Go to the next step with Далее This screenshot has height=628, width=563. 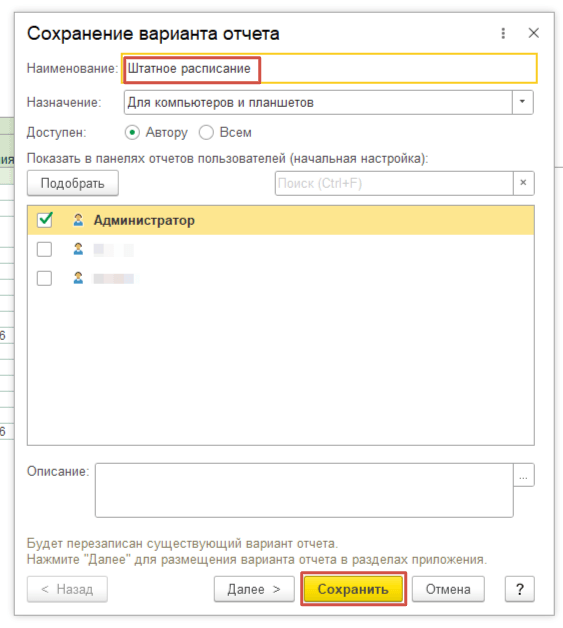pos(254,589)
